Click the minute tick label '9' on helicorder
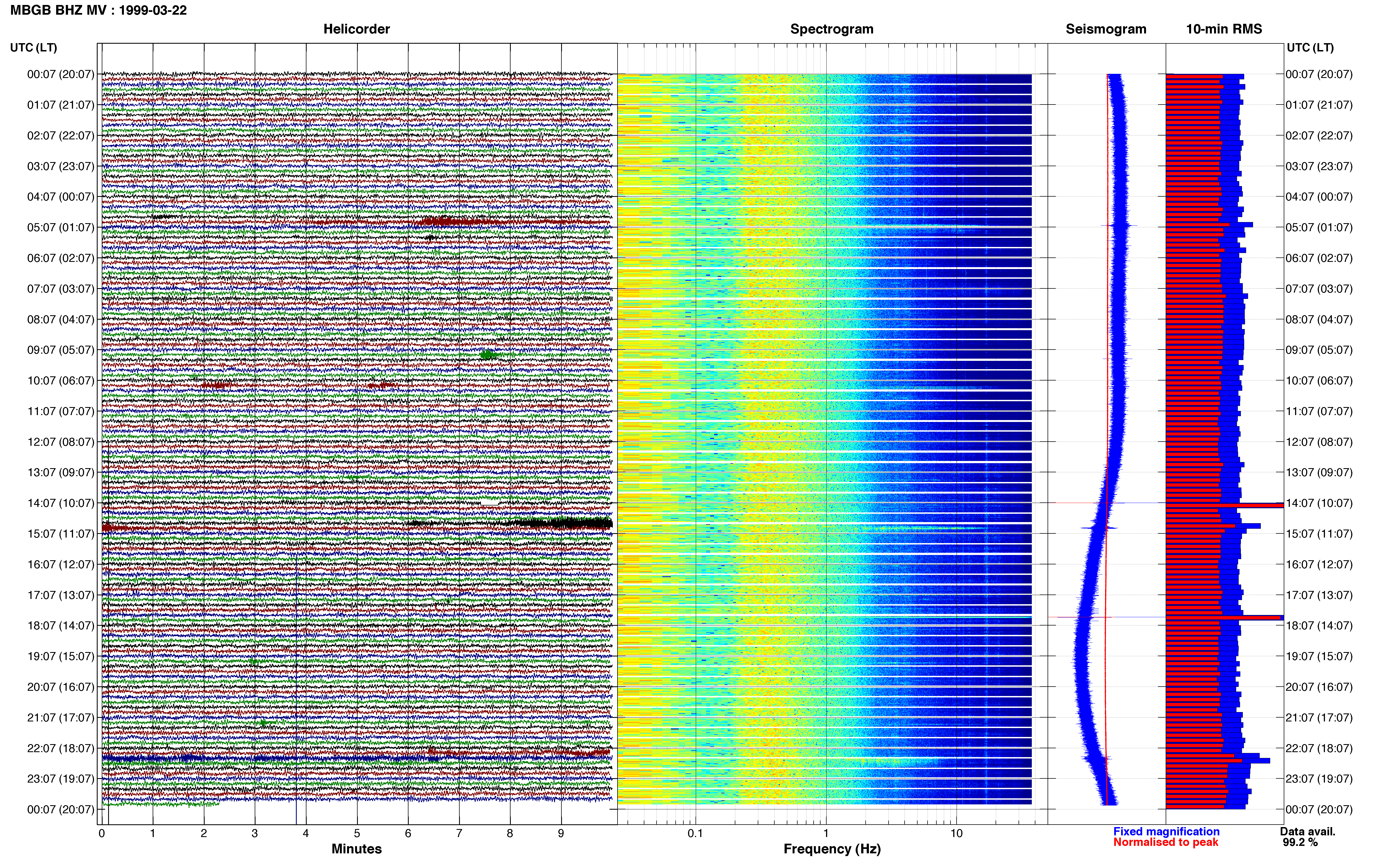Image resolution: width=1388 pixels, height=868 pixels. tap(561, 833)
